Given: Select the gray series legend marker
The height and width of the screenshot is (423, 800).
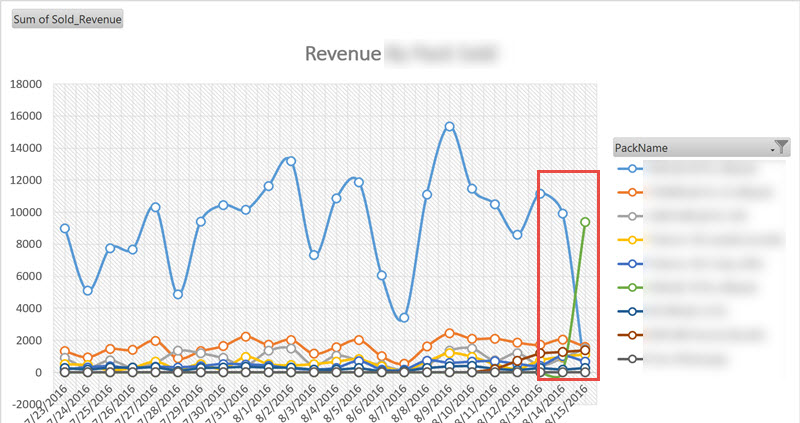Looking at the screenshot, I should 633,215.
